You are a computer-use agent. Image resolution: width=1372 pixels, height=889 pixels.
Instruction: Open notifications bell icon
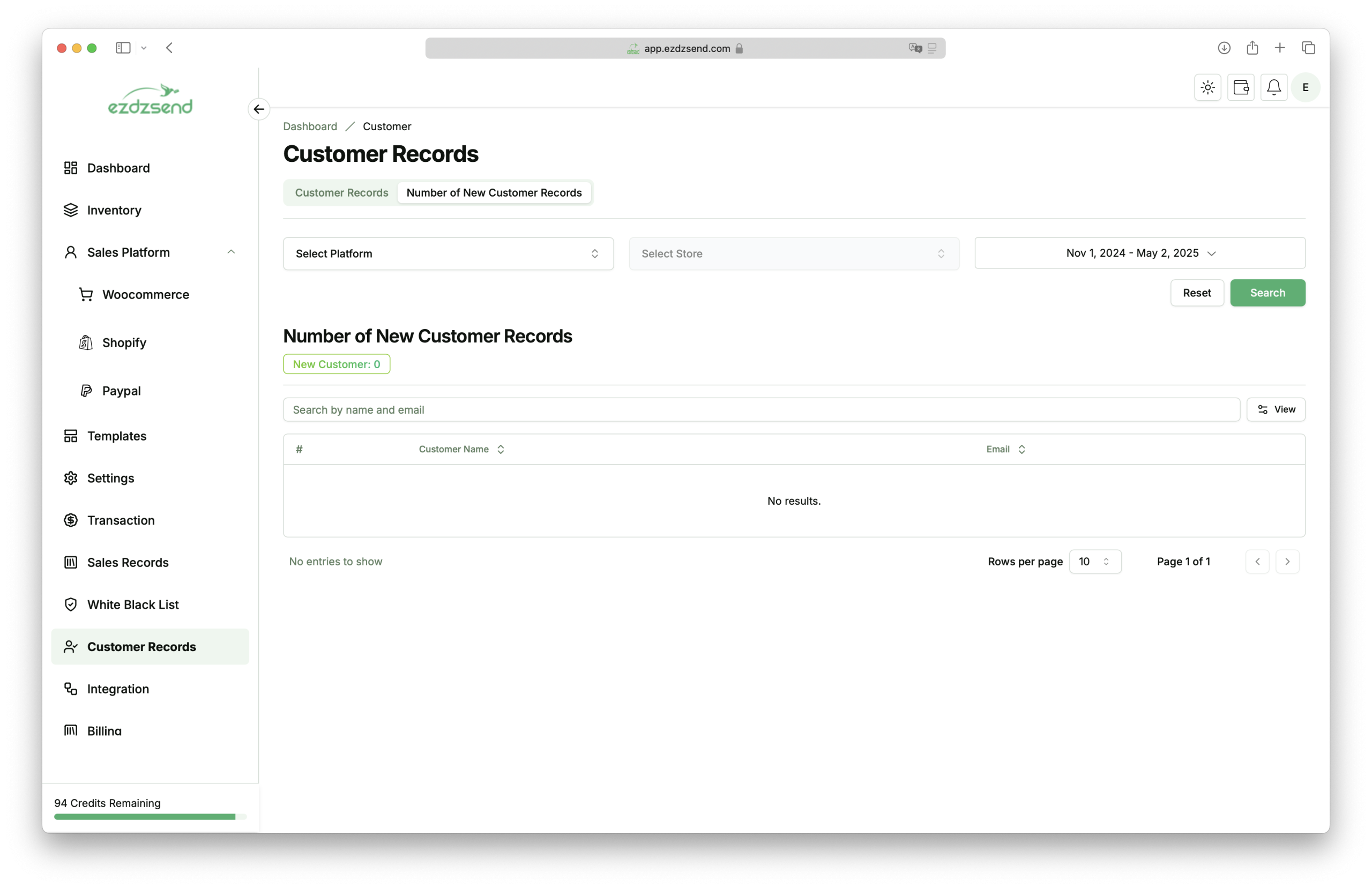point(1273,88)
